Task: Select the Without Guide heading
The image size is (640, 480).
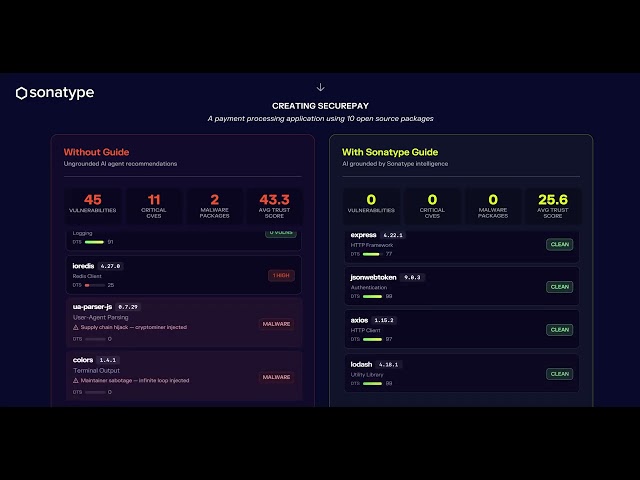Action: pyautogui.click(x=96, y=152)
